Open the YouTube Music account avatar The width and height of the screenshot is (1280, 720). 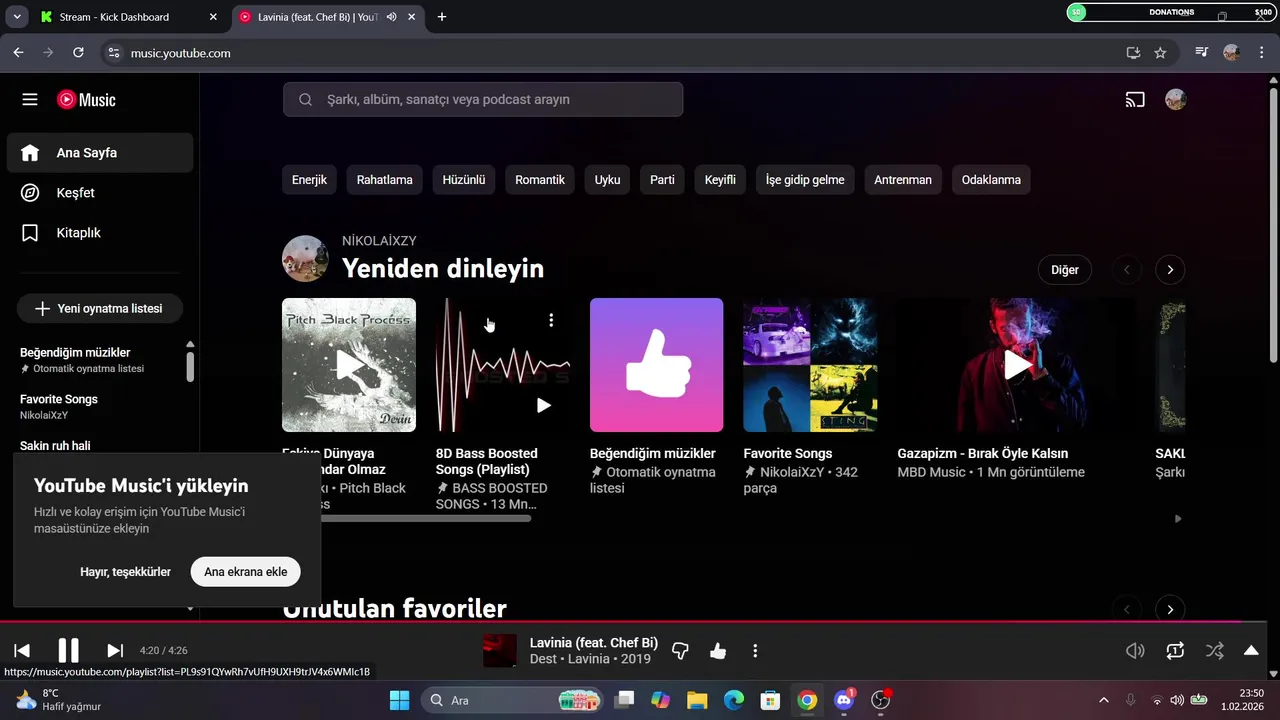point(1176,99)
